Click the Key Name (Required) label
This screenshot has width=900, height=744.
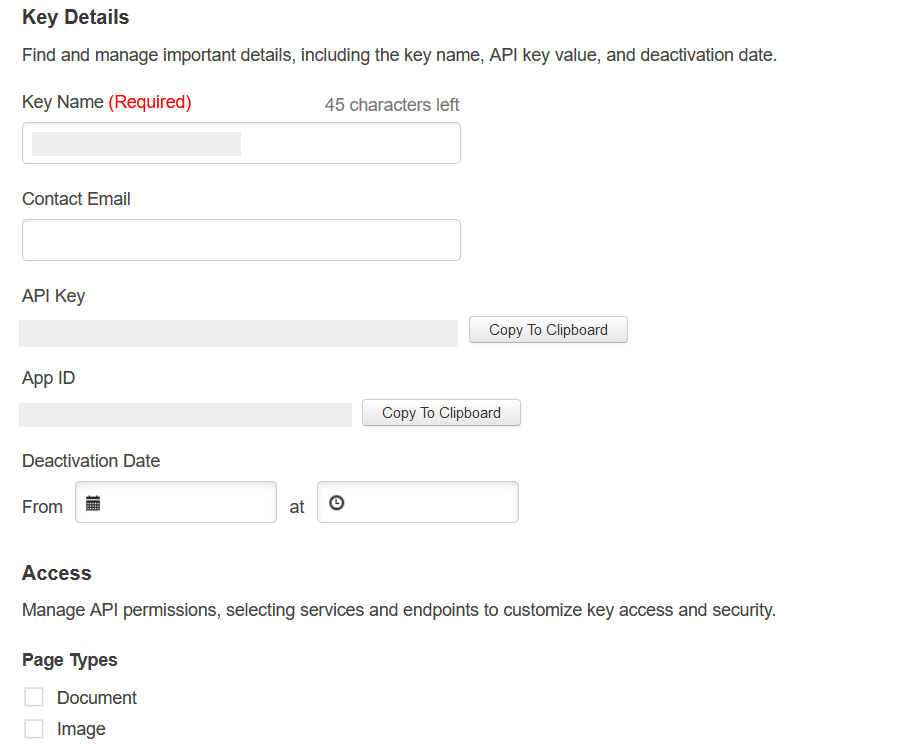click(x=107, y=102)
